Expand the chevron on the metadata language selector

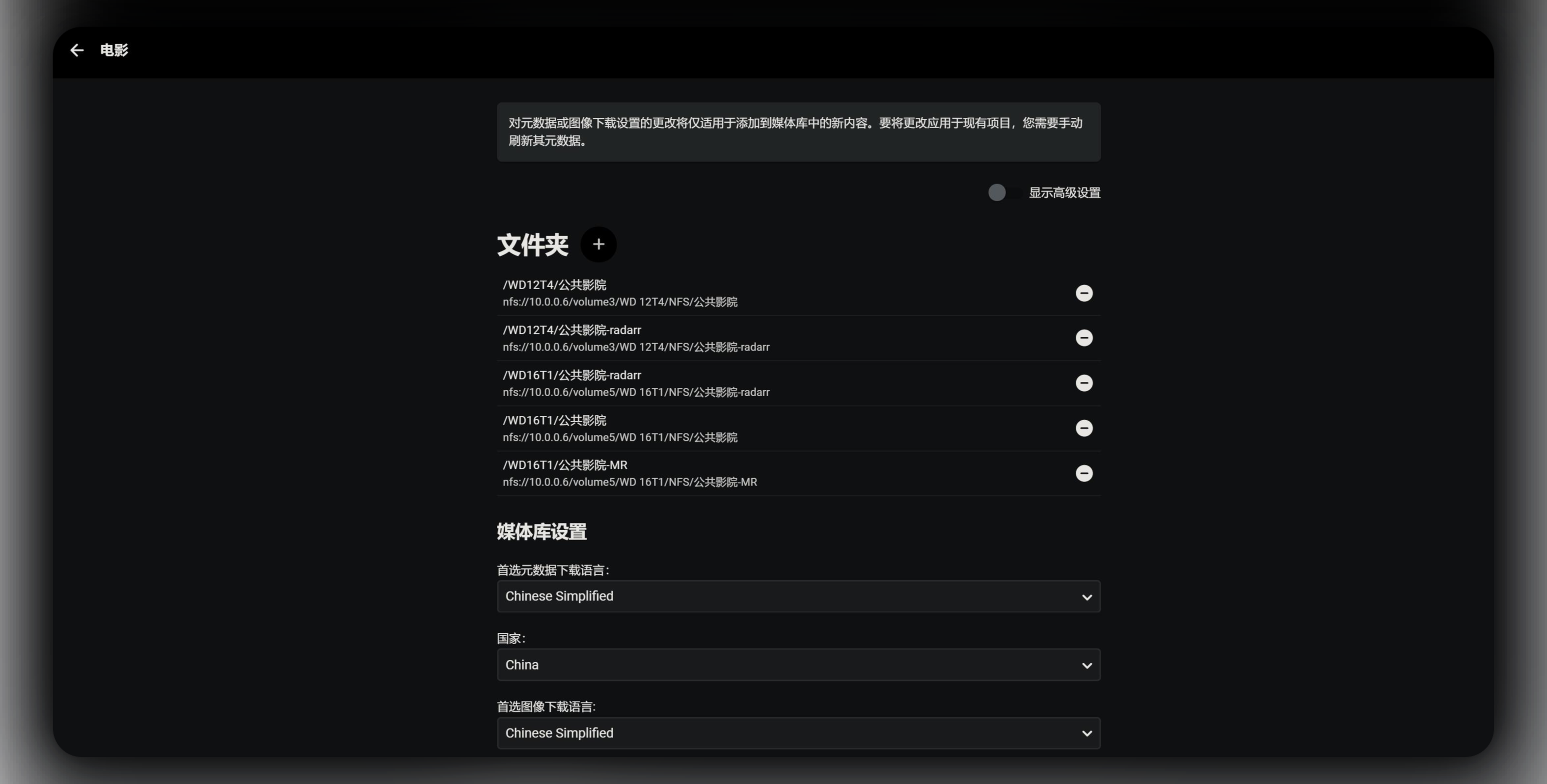coord(1087,596)
